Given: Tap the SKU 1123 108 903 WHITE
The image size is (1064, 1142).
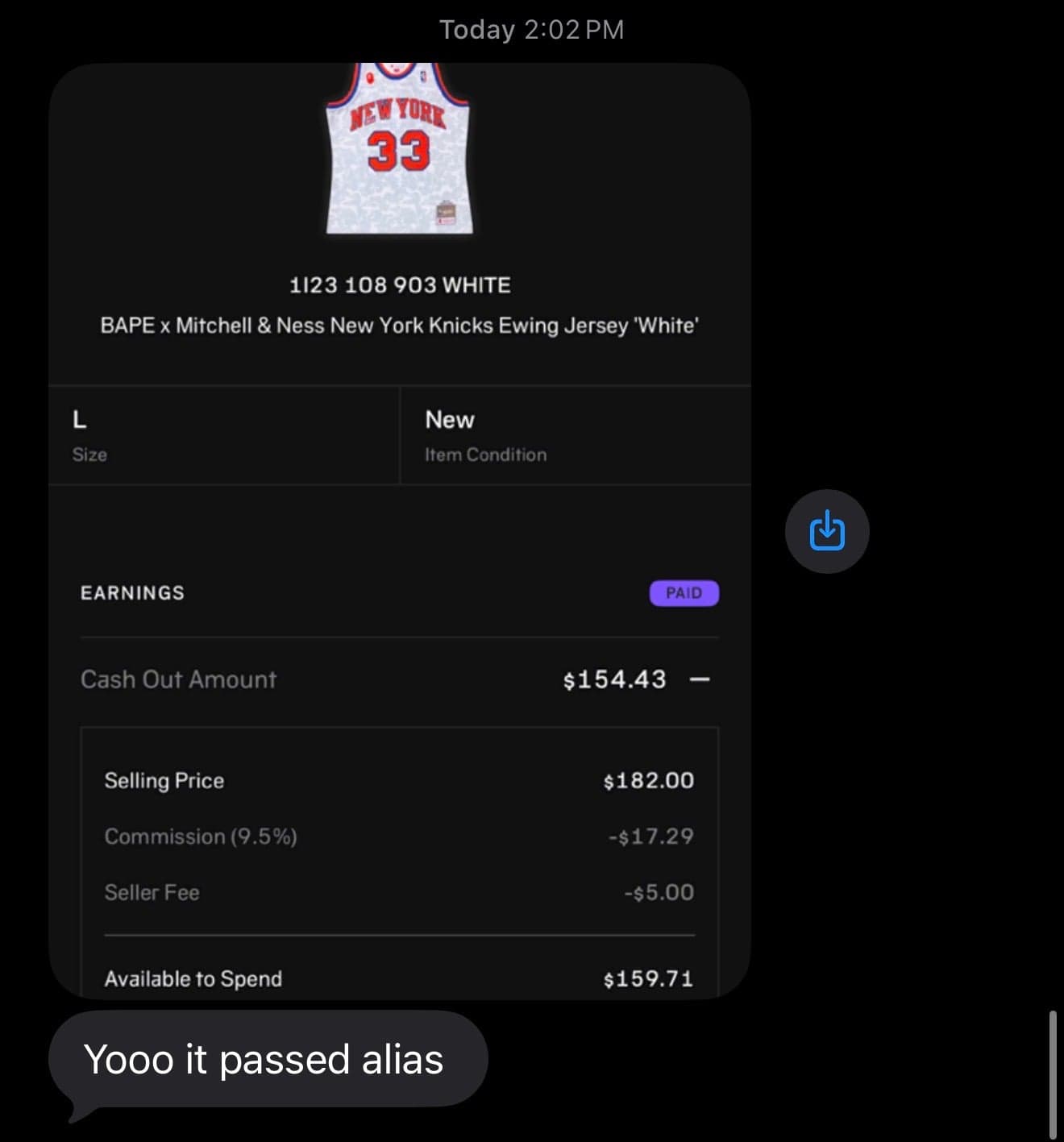Looking at the screenshot, I should pyautogui.click(x=399, y=285).
